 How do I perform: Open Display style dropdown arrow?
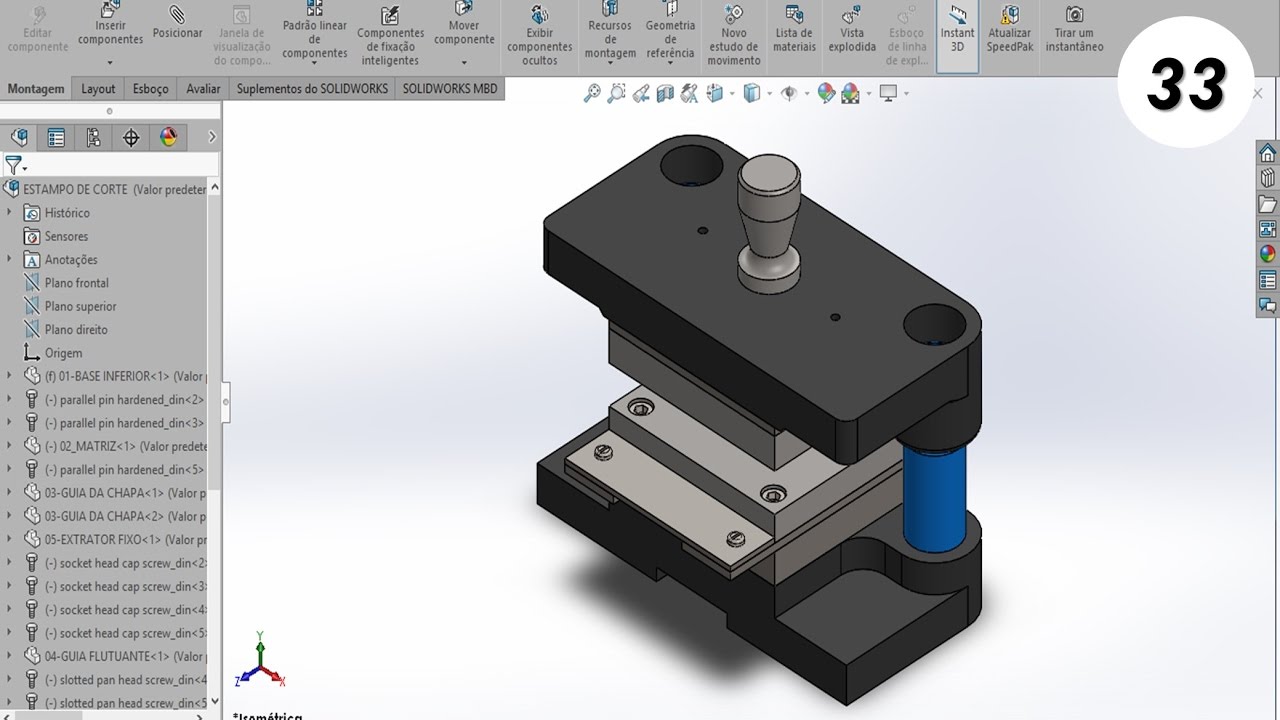point(768,93)
